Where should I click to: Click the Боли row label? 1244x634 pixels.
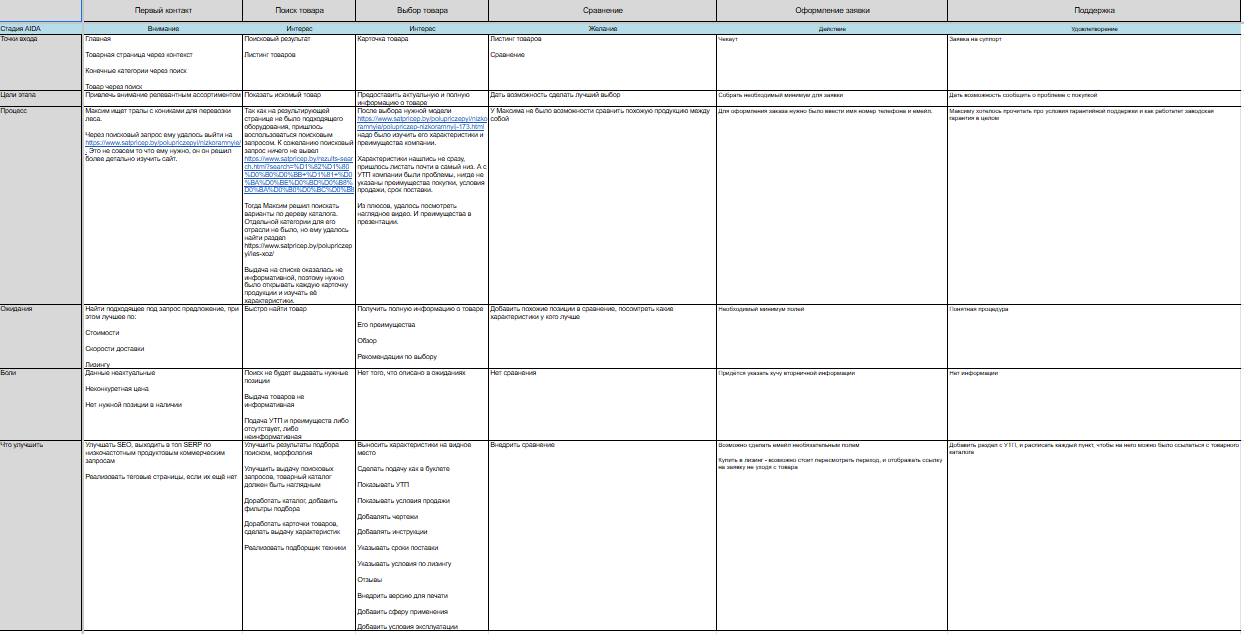[x=10, y=373]
